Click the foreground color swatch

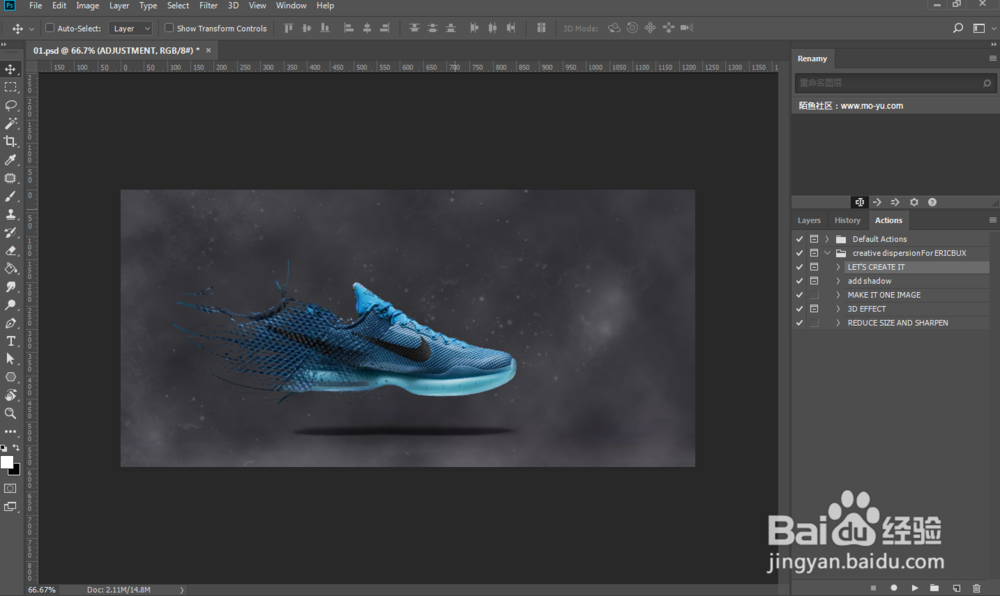tap(6, 462)
